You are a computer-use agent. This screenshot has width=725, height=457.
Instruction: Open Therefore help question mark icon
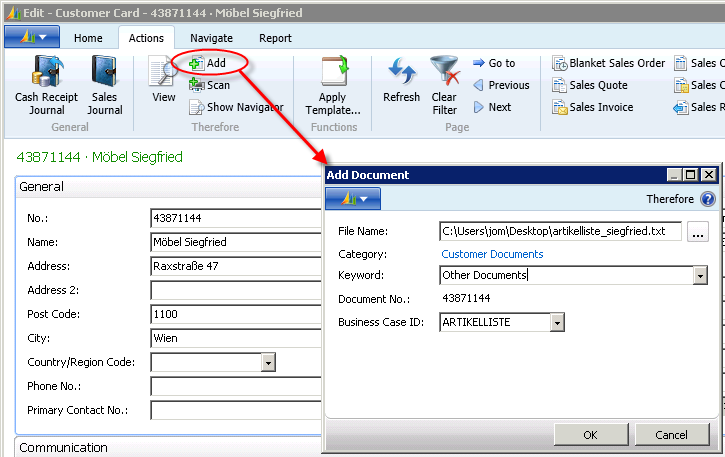coord(708,199)
